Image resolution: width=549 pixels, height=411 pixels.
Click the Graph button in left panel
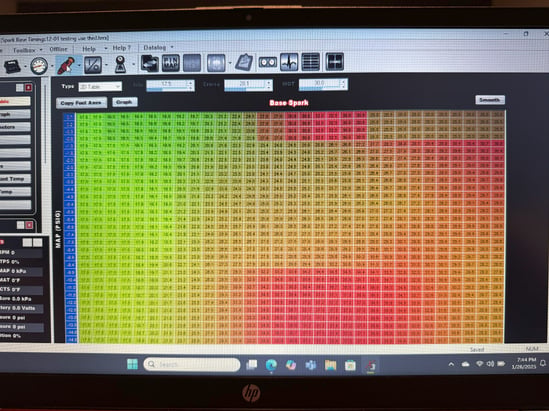(x=15, y=114)
